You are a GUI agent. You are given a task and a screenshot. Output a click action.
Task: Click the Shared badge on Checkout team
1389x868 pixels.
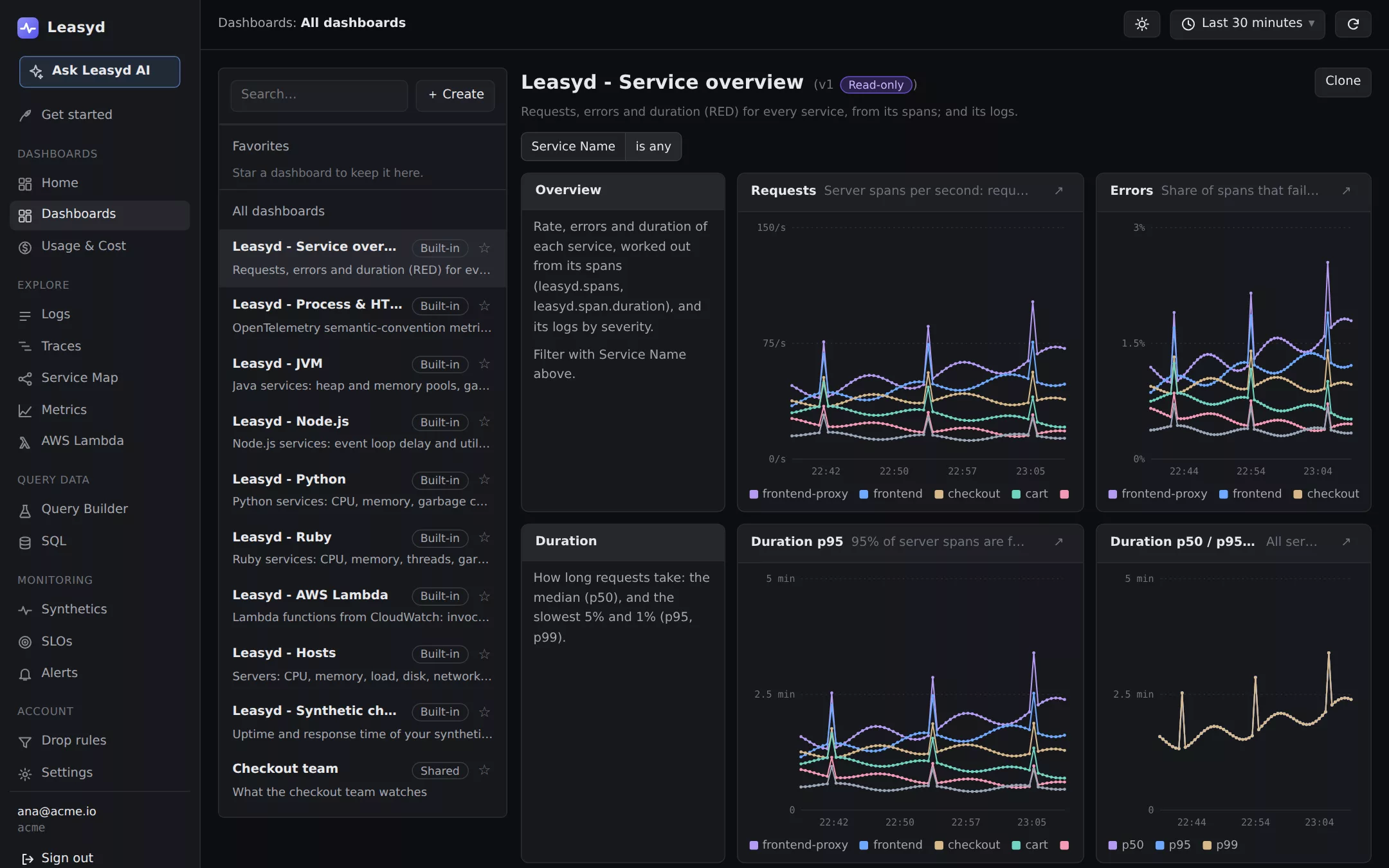440,770
